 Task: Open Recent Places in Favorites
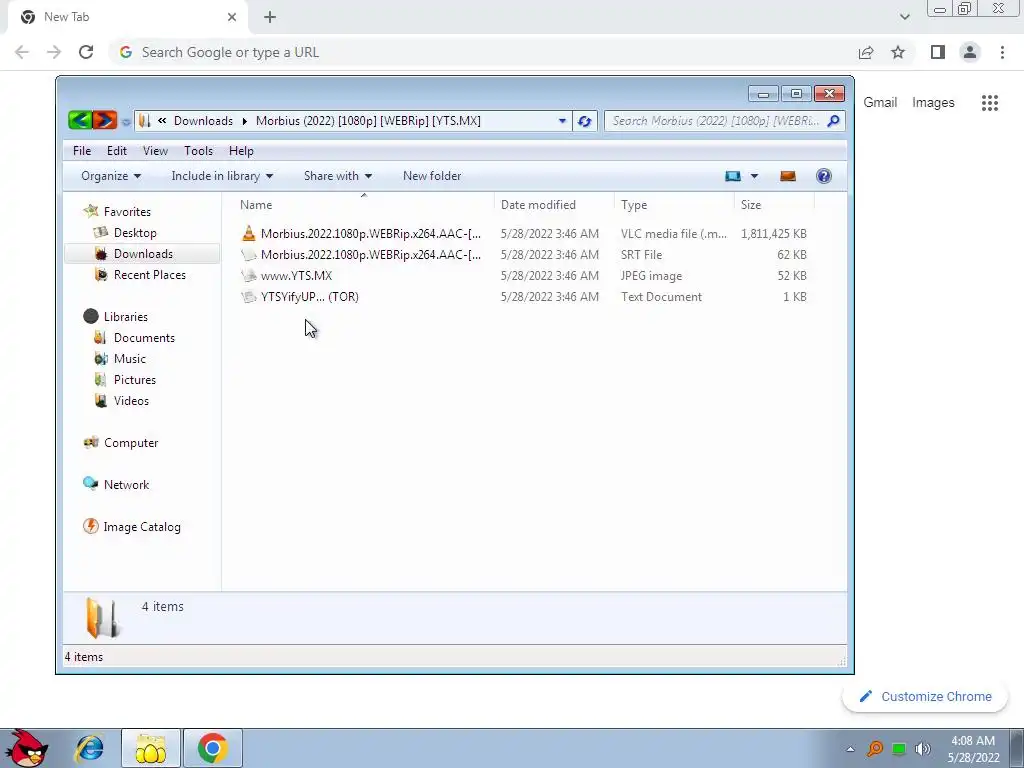pos(150,274)
